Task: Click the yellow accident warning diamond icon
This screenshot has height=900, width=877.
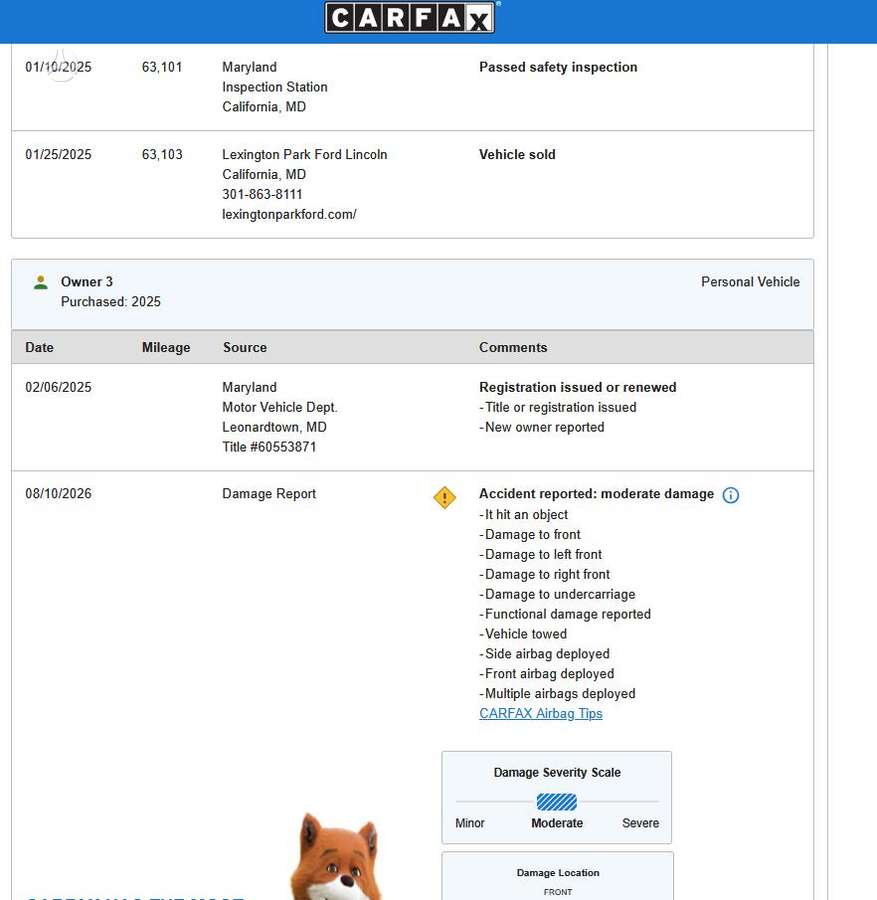Action: click(x=444, y=498)
